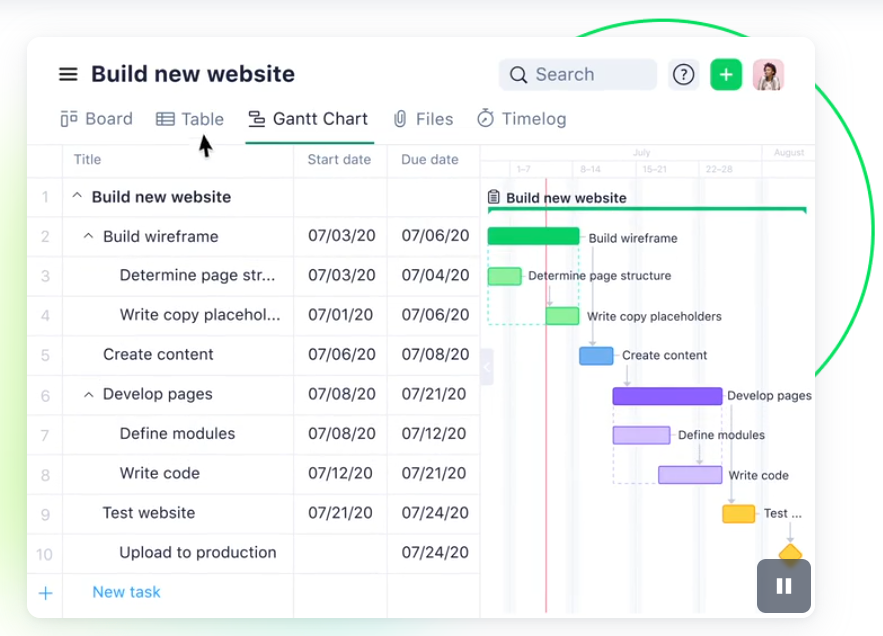Collapse the Develop pages subtasks

tap(88, 395)
